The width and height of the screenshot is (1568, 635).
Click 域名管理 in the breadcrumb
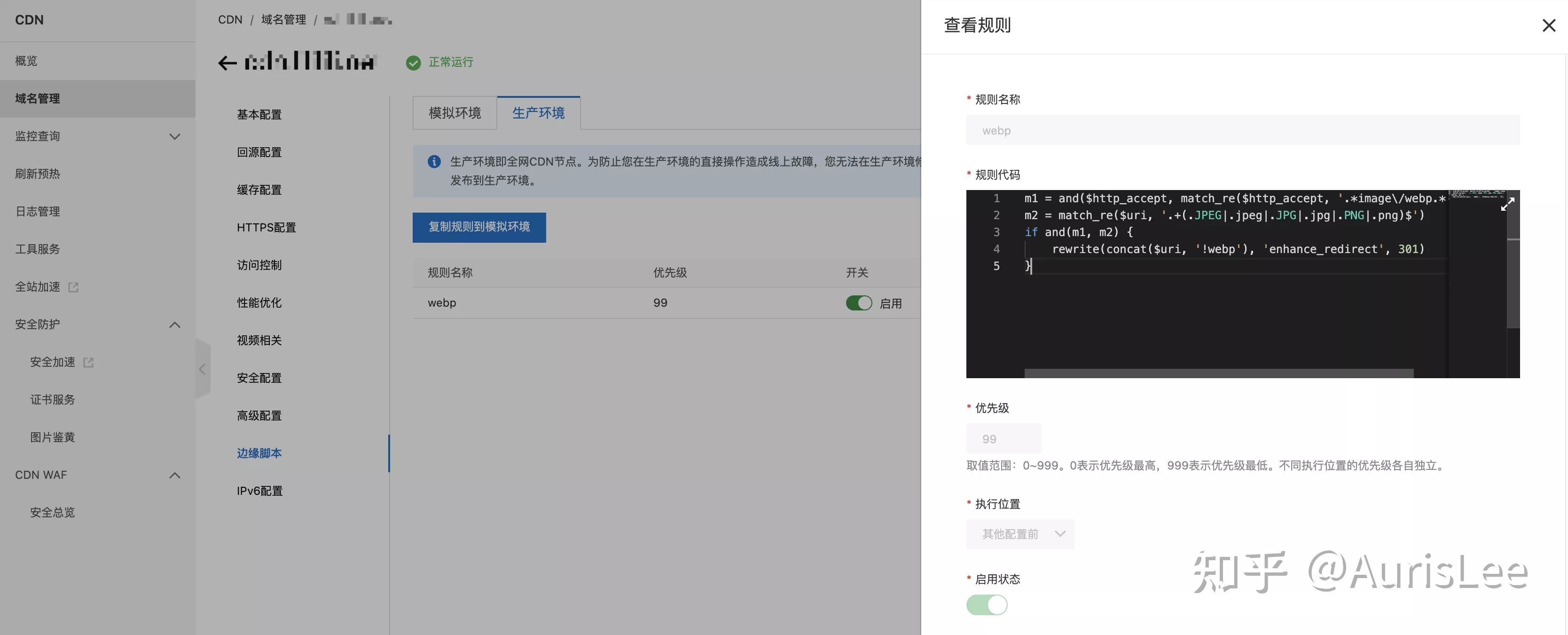(283, 19)
